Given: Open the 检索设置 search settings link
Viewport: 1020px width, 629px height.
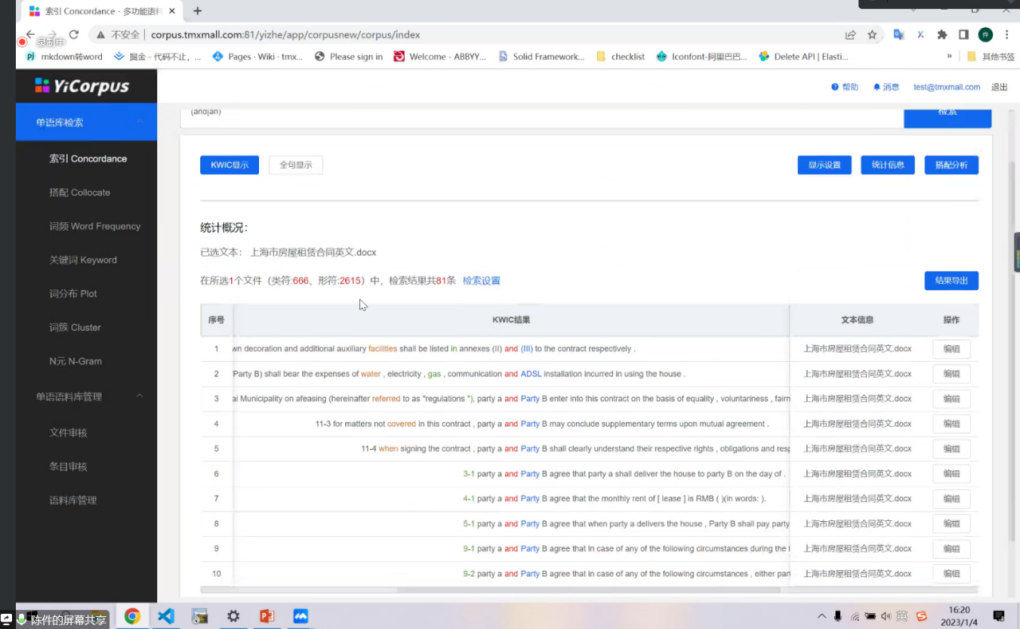Looking at the screenshot, I should tap(481, 281).
